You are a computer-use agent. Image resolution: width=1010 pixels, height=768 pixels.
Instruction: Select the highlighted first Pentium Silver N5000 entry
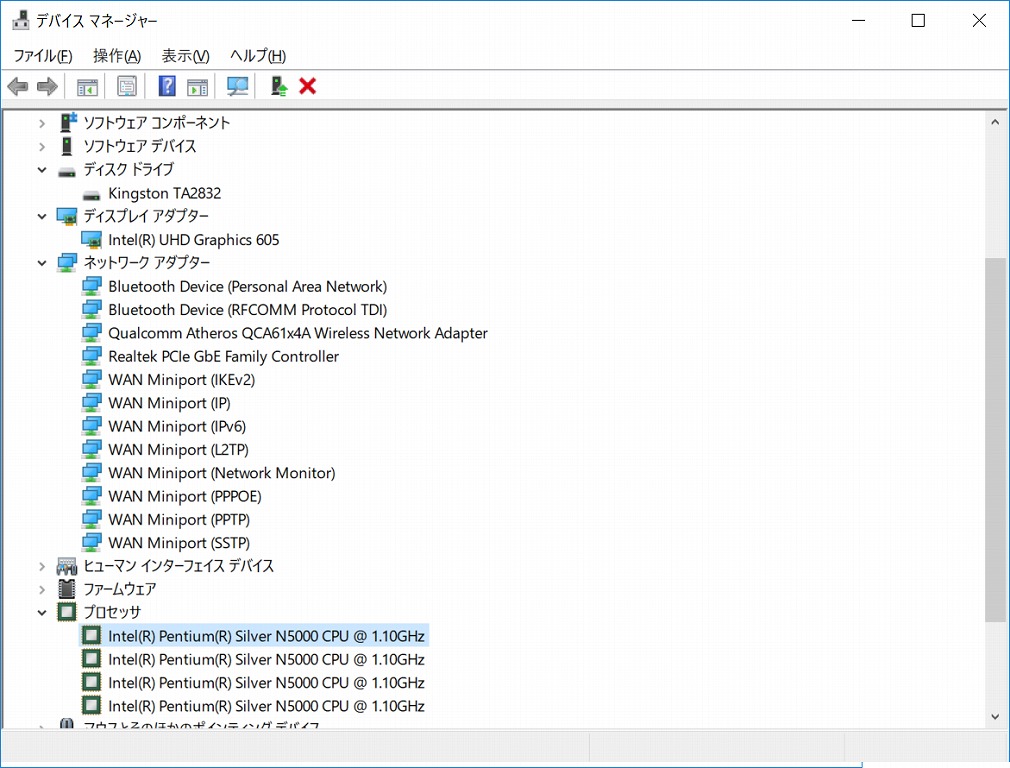[266, 636]
